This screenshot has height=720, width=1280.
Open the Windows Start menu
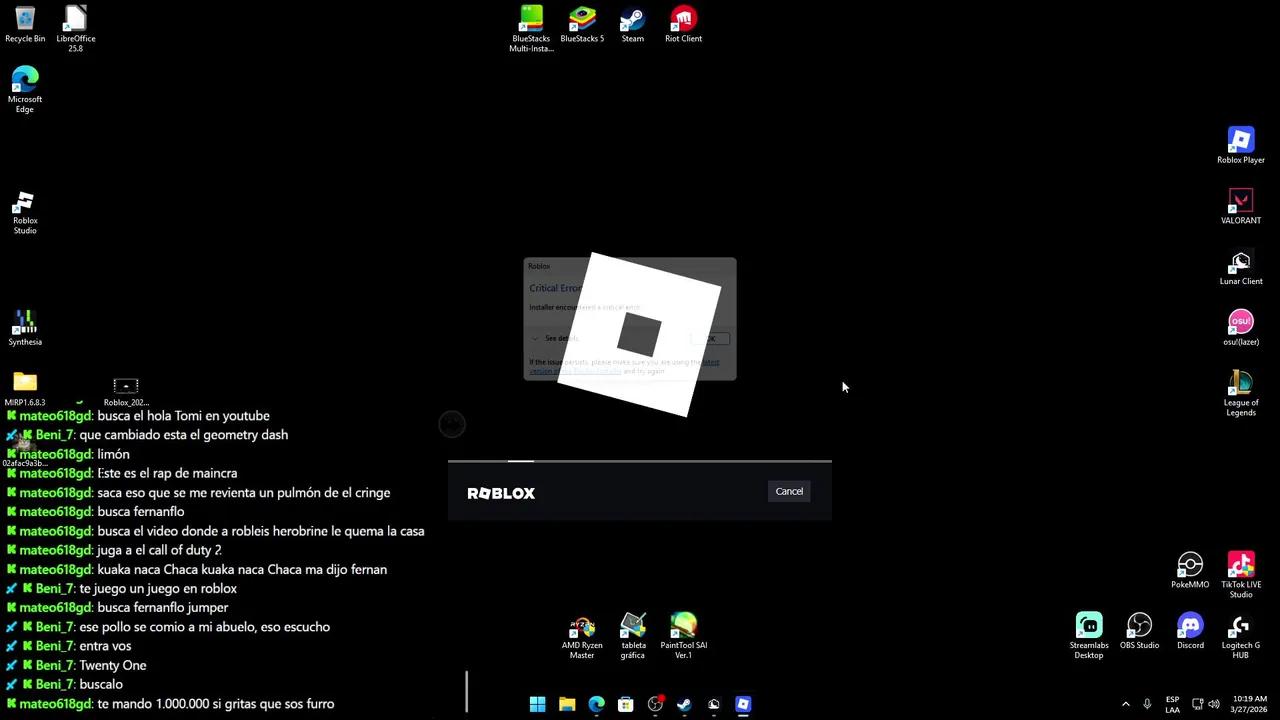[x=537, y=704]
